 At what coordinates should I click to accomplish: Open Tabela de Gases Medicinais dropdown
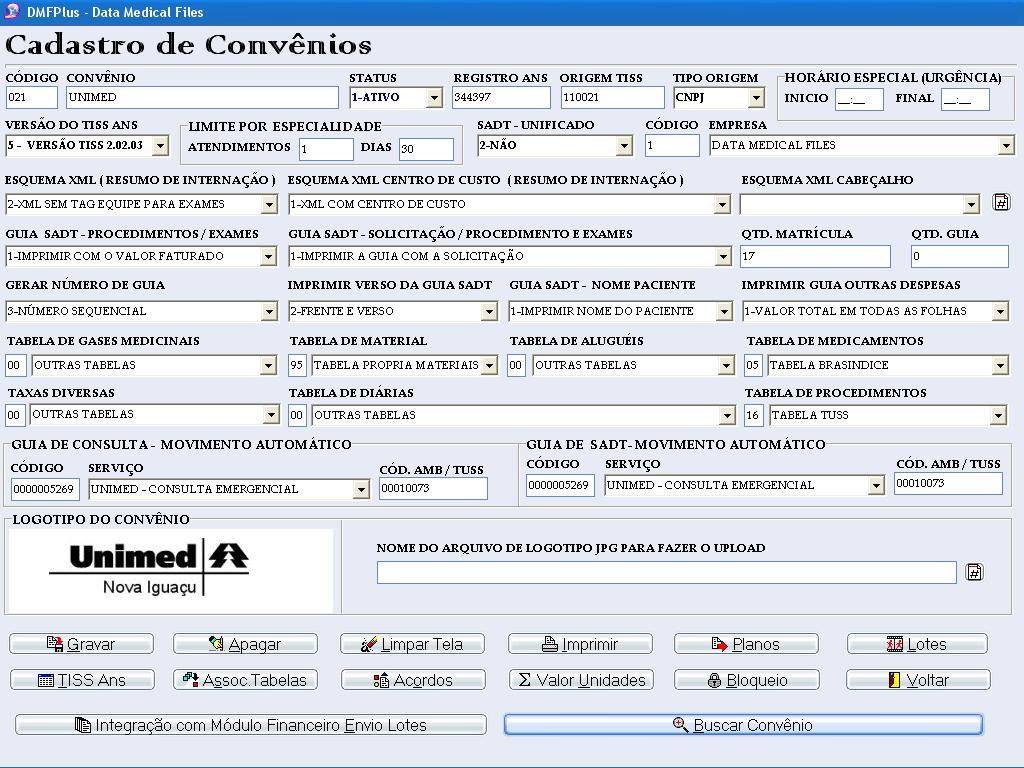268,366
